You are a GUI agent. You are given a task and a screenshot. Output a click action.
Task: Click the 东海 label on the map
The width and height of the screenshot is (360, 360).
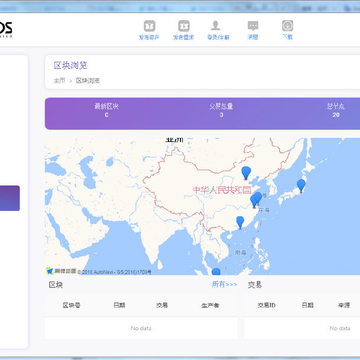point(263,210)
